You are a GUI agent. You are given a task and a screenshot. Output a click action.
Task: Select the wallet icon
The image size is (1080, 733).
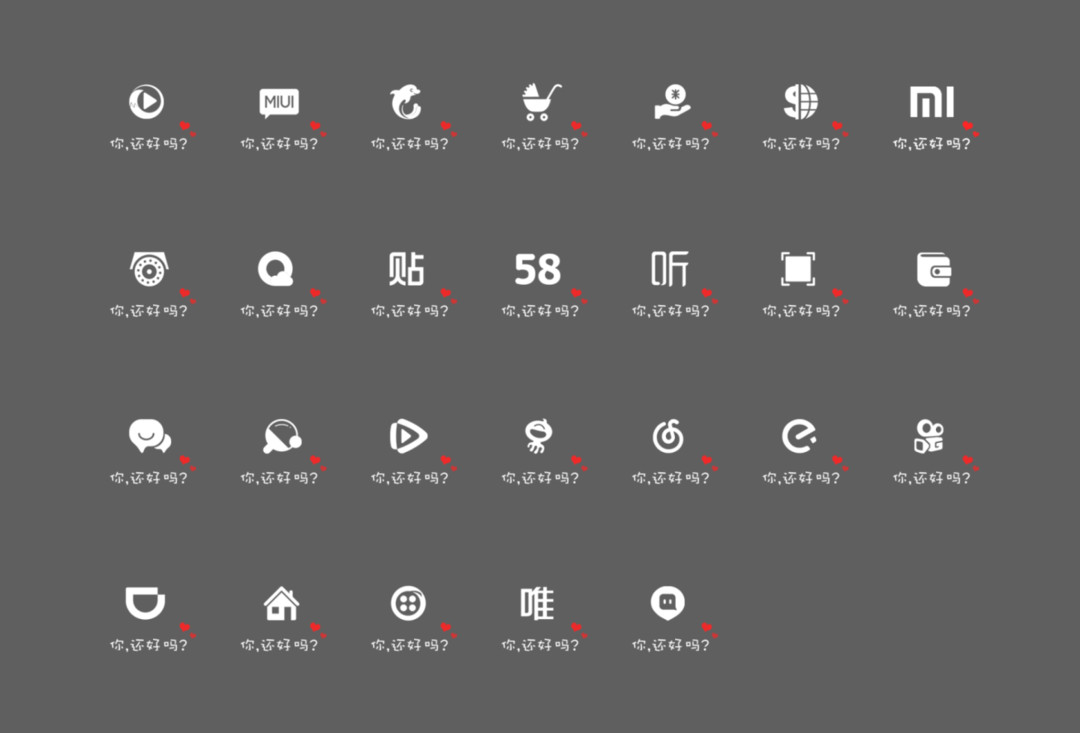[934, 269]
